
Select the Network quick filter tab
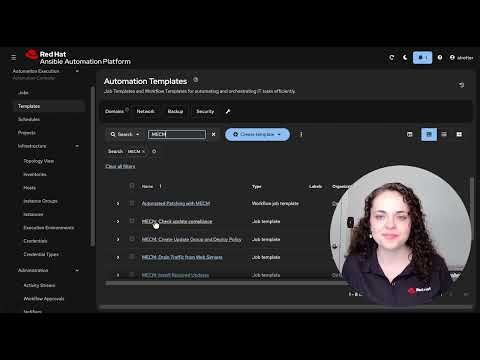(x=146, y=111)
